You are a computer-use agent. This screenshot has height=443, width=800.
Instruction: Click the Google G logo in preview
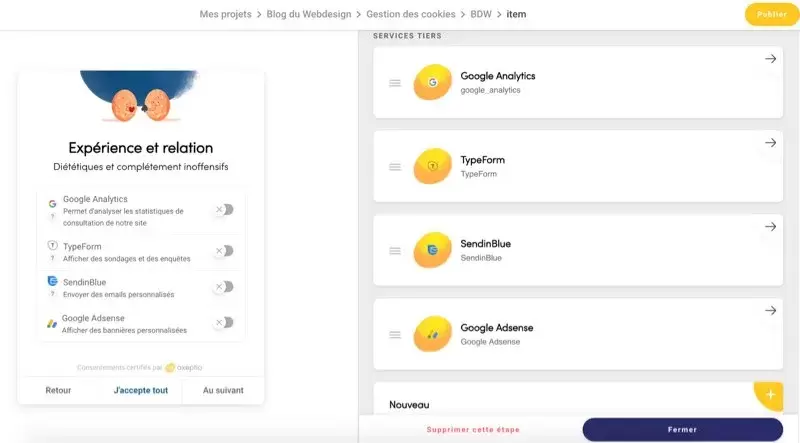52,204
